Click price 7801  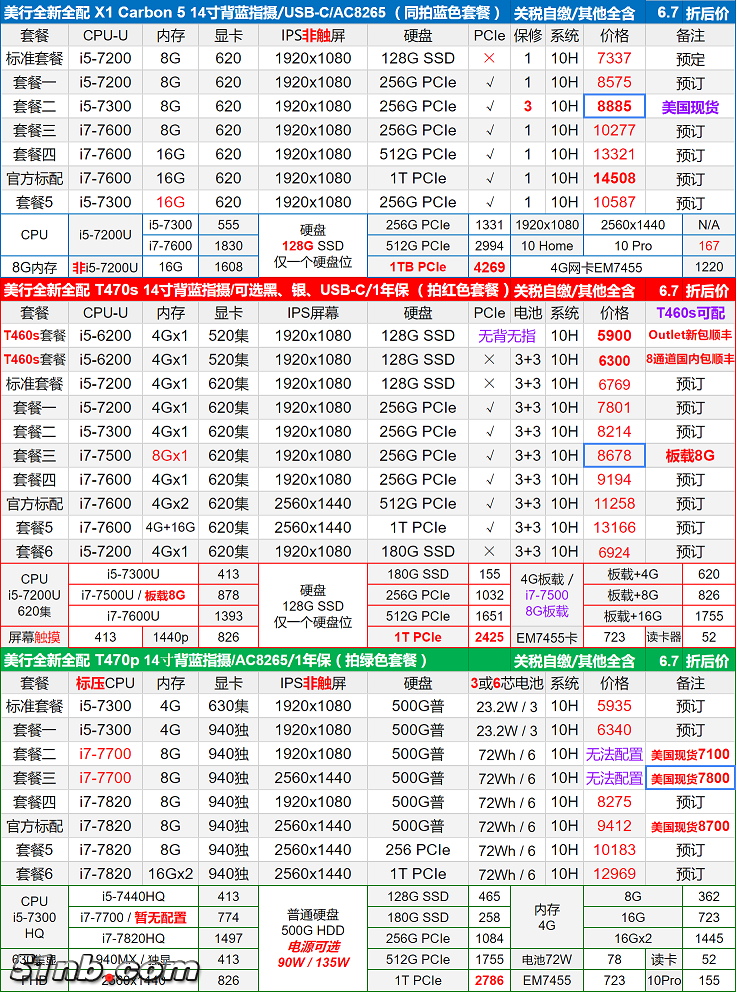tap(614, 408)
